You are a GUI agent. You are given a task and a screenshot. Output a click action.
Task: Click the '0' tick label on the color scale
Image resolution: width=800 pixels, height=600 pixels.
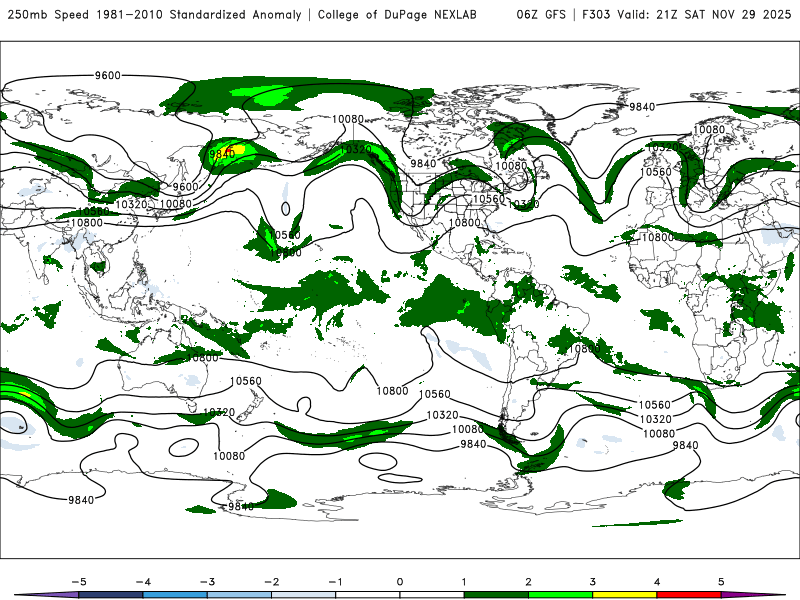point(399,582)
